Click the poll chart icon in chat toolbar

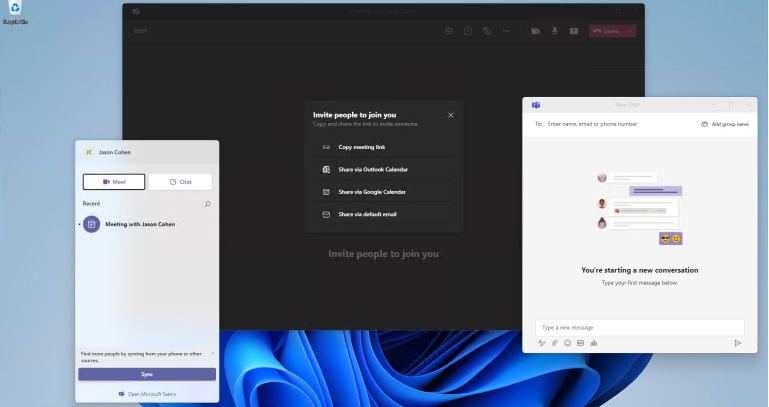pos(593,343)
